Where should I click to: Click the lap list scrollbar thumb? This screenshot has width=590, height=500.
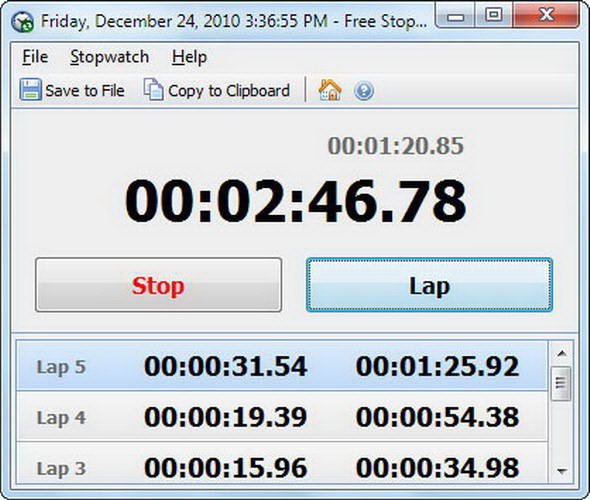click(561, 384)
